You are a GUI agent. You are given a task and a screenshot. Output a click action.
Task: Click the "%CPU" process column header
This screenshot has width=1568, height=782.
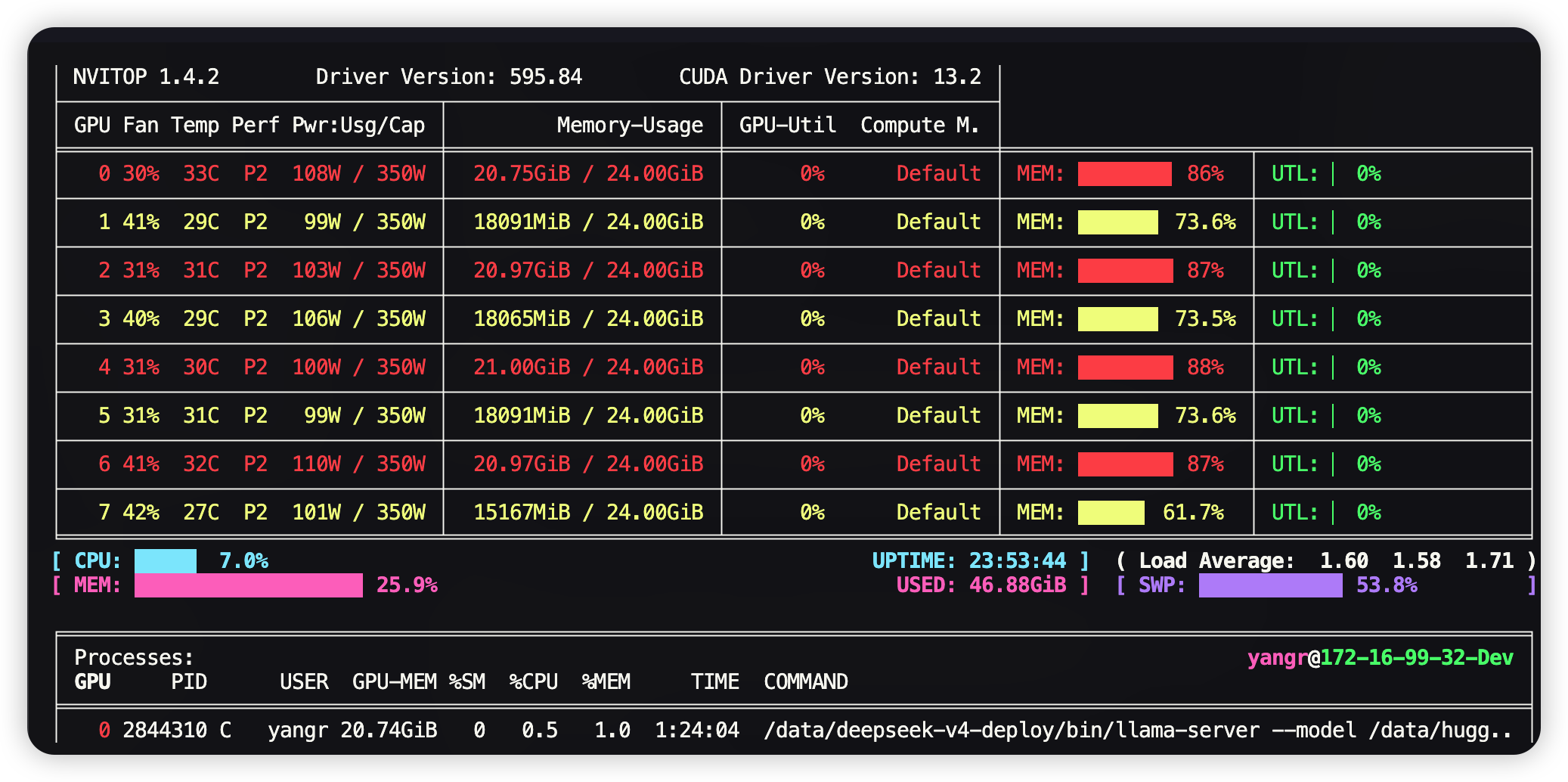click(x=534, y=681)
